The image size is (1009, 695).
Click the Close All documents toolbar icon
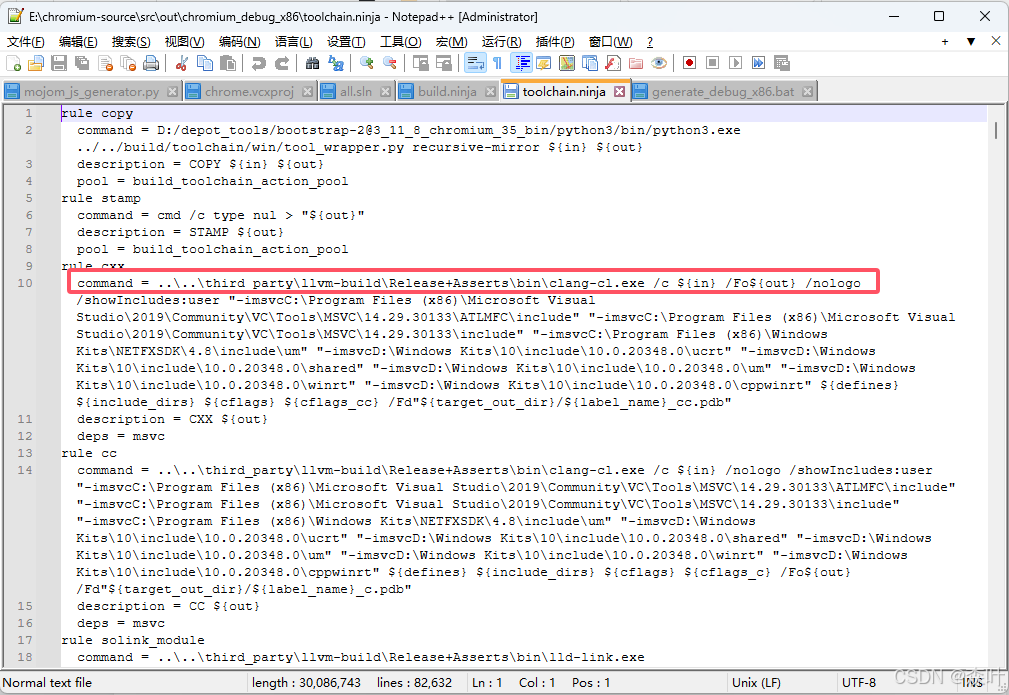(128, 63)
